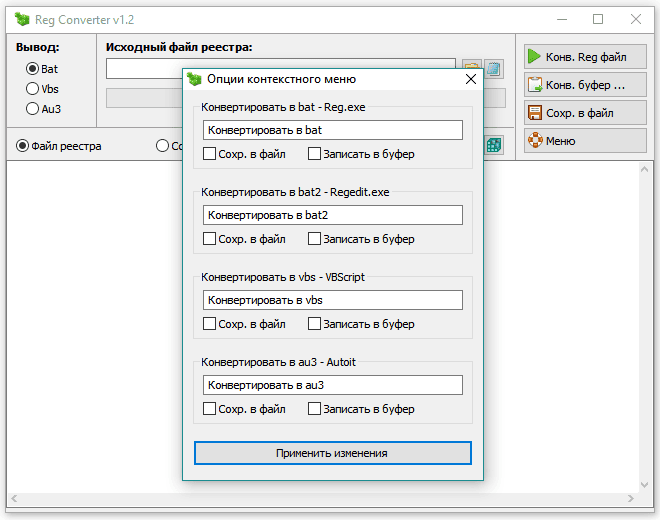Close the Опции контекстного меню dialog

[471, 79]
